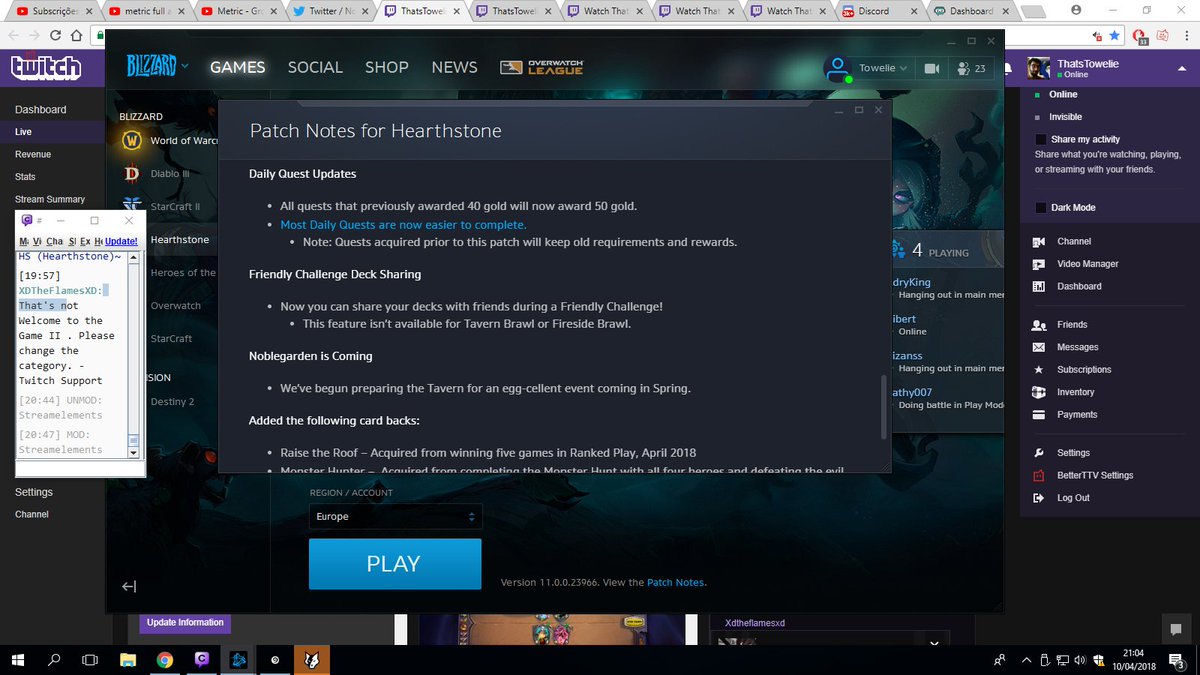Select Destiny 2 in the games list
This screenshot has height=675, width=1200.
click(172, 401)
